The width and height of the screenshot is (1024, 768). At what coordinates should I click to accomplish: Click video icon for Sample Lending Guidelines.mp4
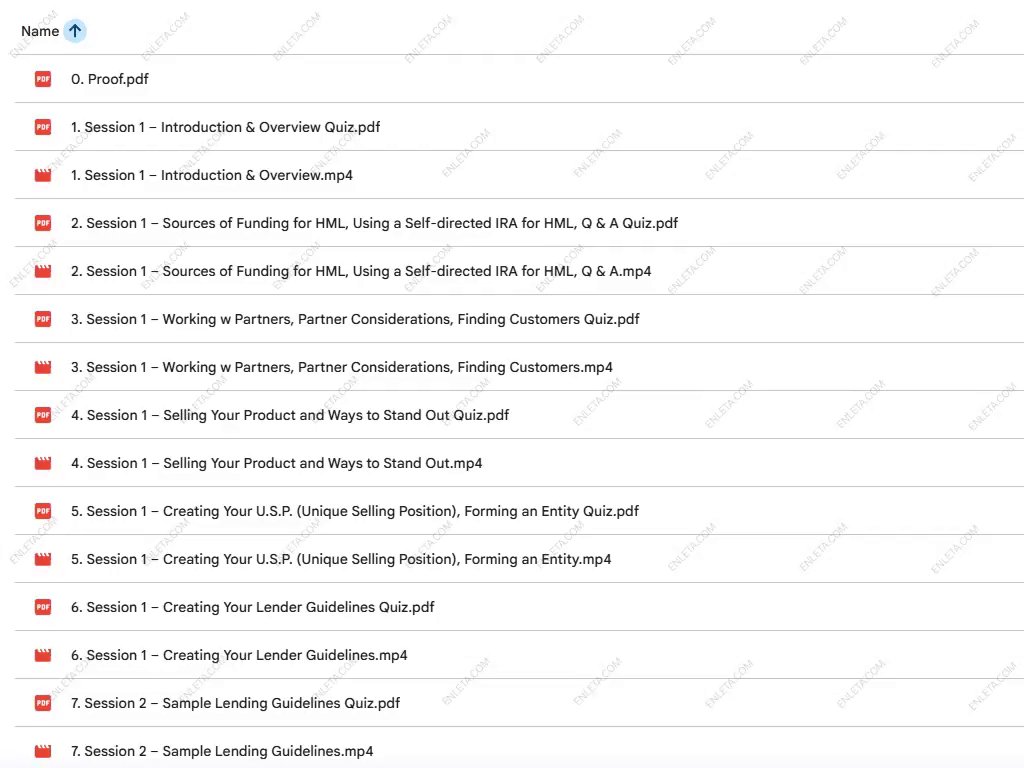(x=43, y=751)
